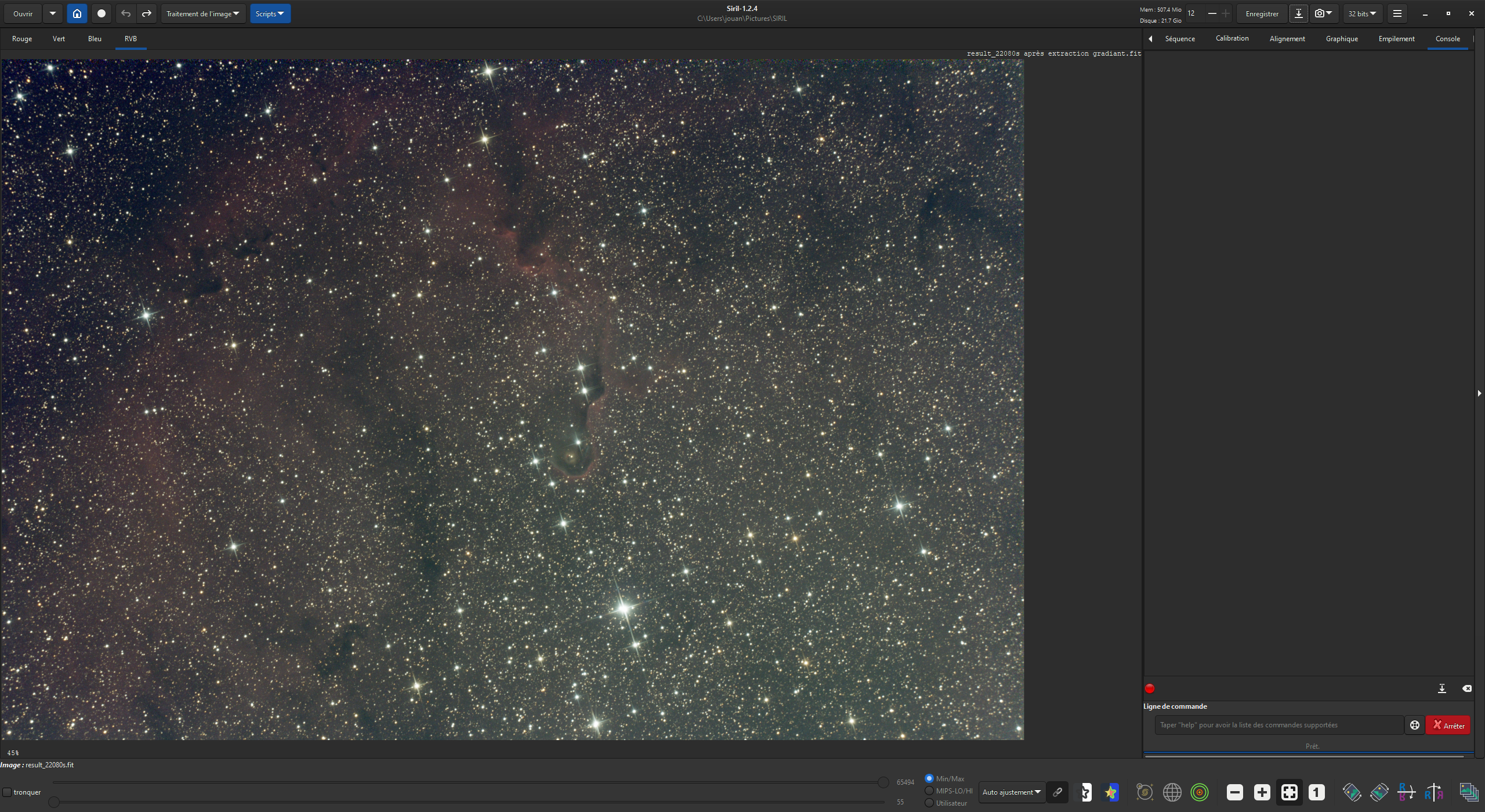Click the Enregistrer button
This screenshot has width=1485, height=812.
click(1262, 13)
